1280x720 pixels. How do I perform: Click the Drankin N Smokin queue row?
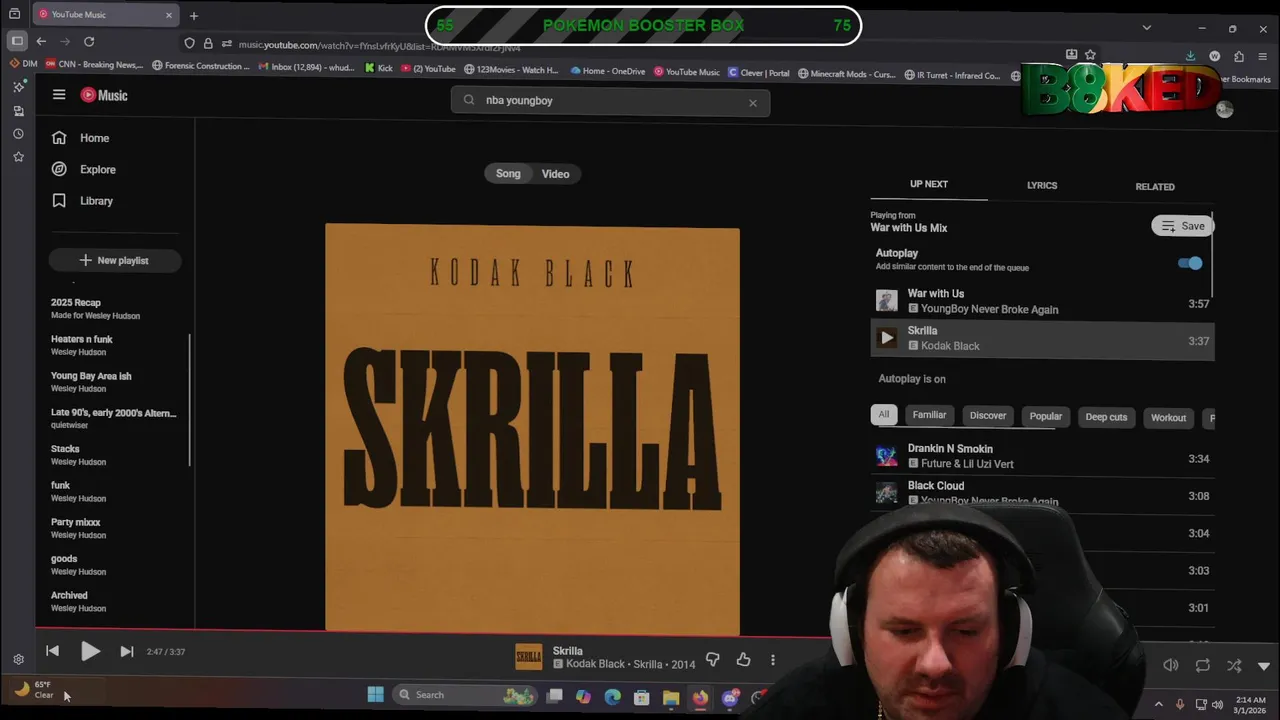1042,457
